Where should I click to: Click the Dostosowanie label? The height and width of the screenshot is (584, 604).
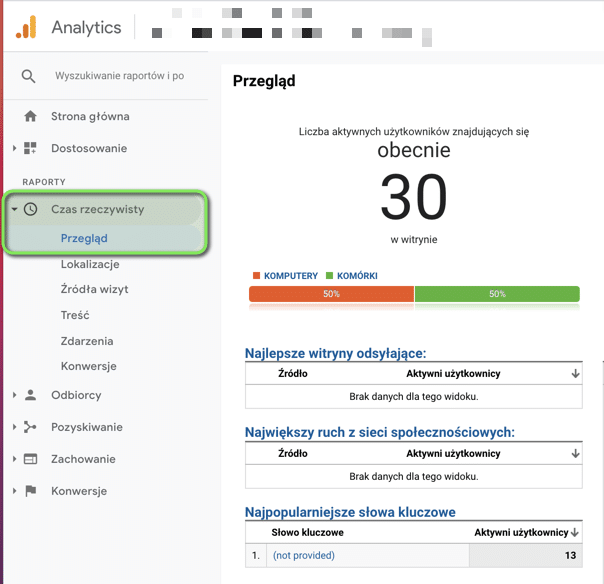89,148
